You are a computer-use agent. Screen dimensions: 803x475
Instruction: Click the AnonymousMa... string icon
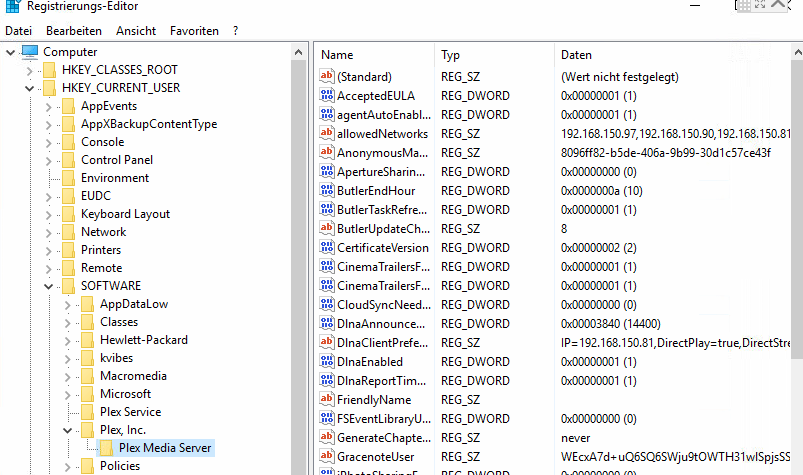[326, 152]
